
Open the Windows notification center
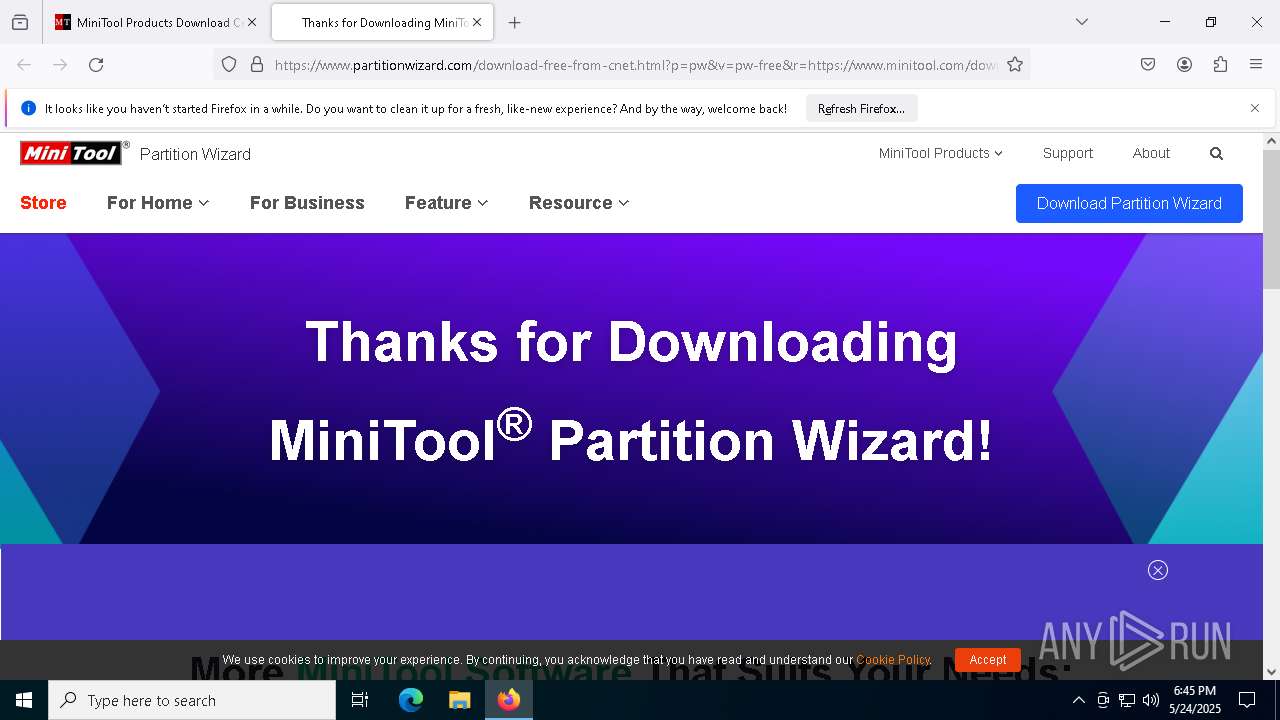(1247, 700)
